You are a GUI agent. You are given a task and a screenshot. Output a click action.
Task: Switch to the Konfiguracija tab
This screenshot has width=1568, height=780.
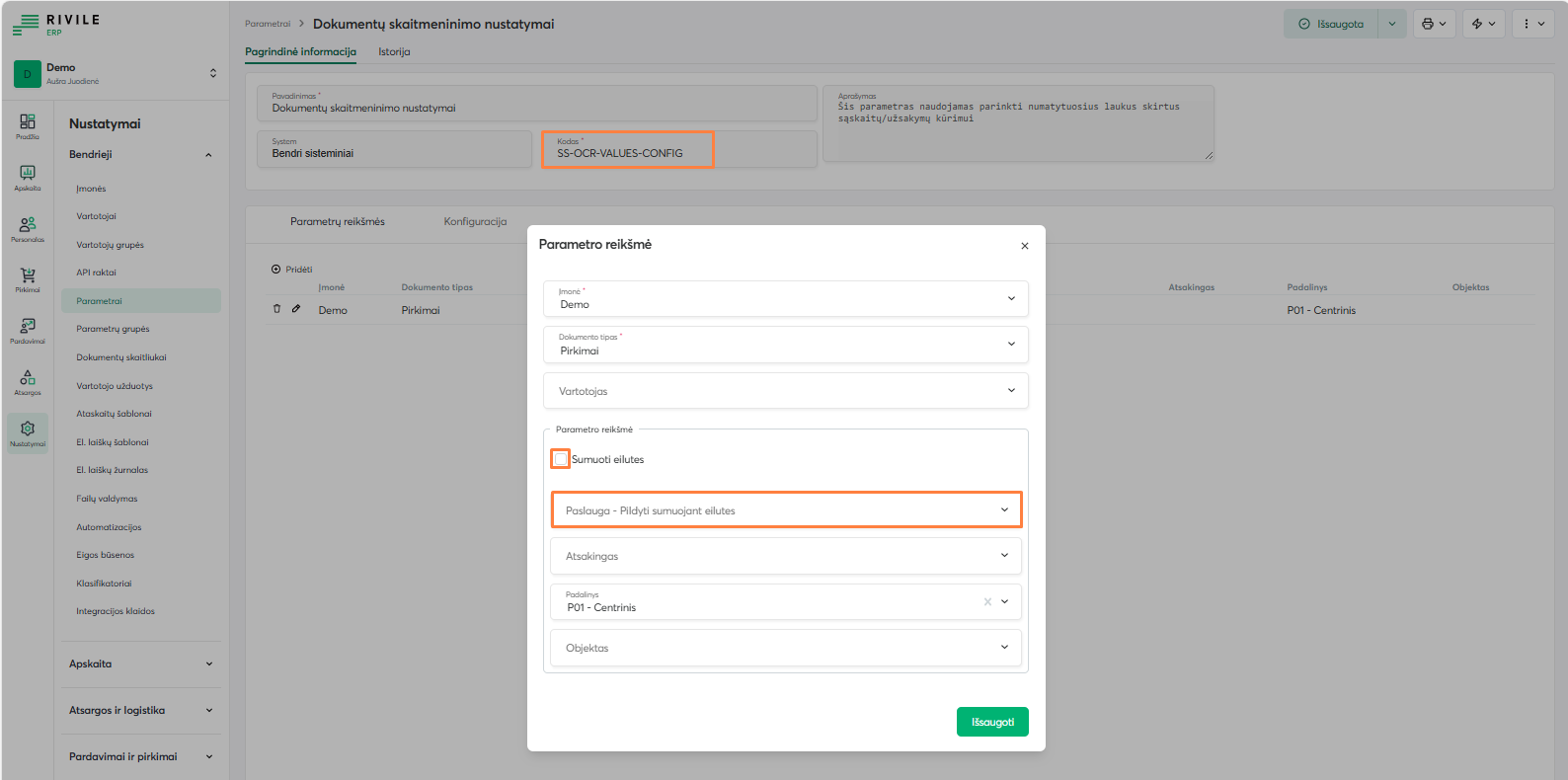[x=475, y=221]
